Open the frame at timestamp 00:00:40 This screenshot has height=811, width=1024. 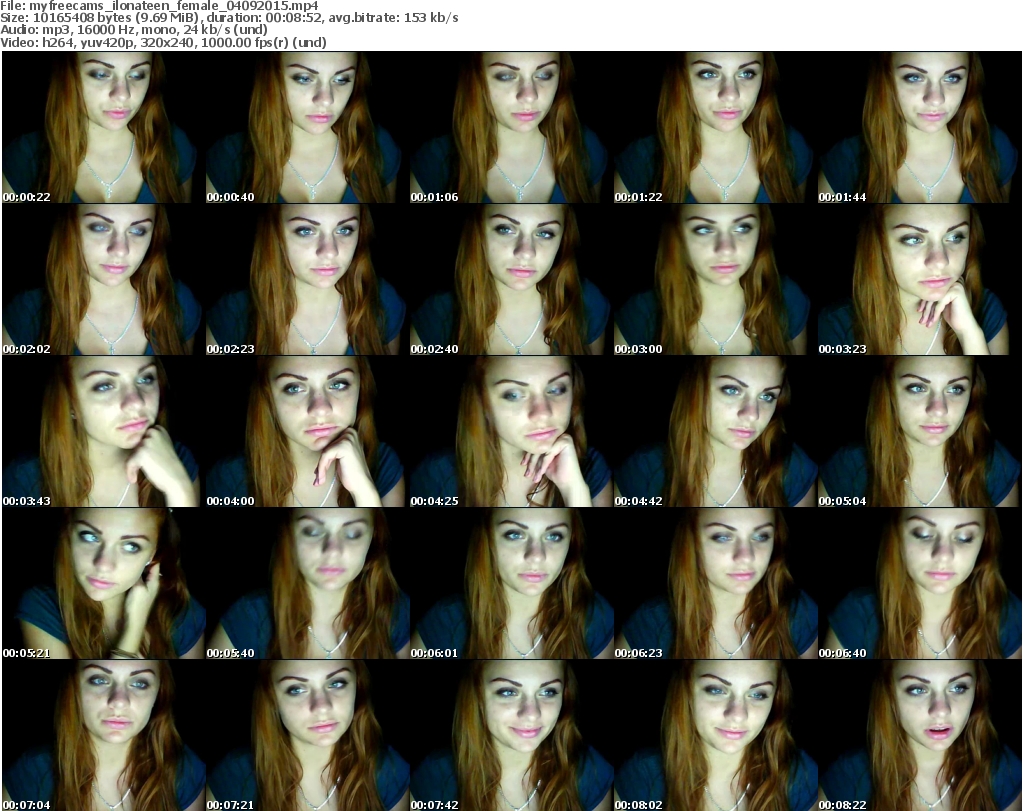click(x=308, y=127)
